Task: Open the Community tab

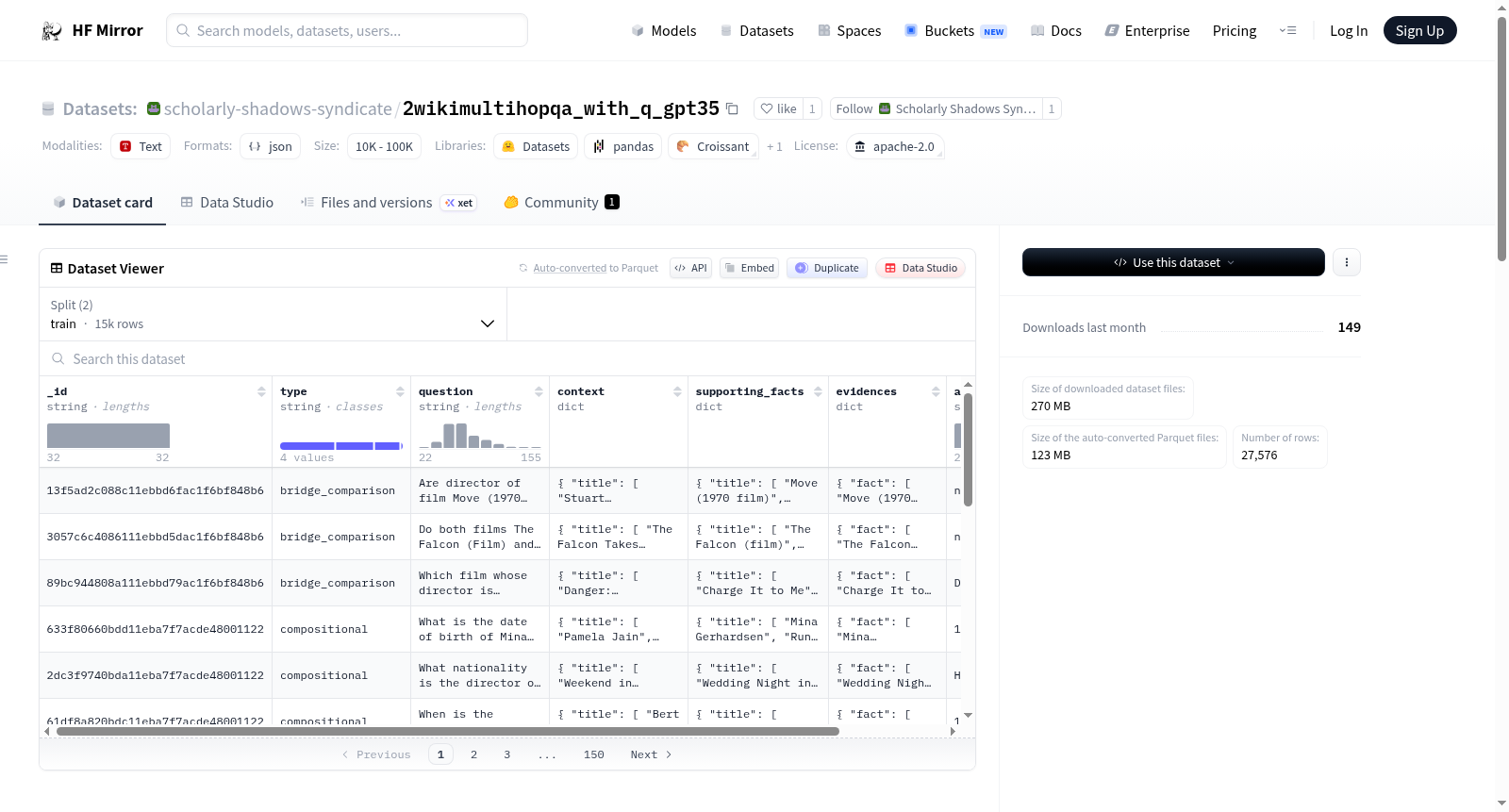Action: pyautogui.click(x=561, y=202)
